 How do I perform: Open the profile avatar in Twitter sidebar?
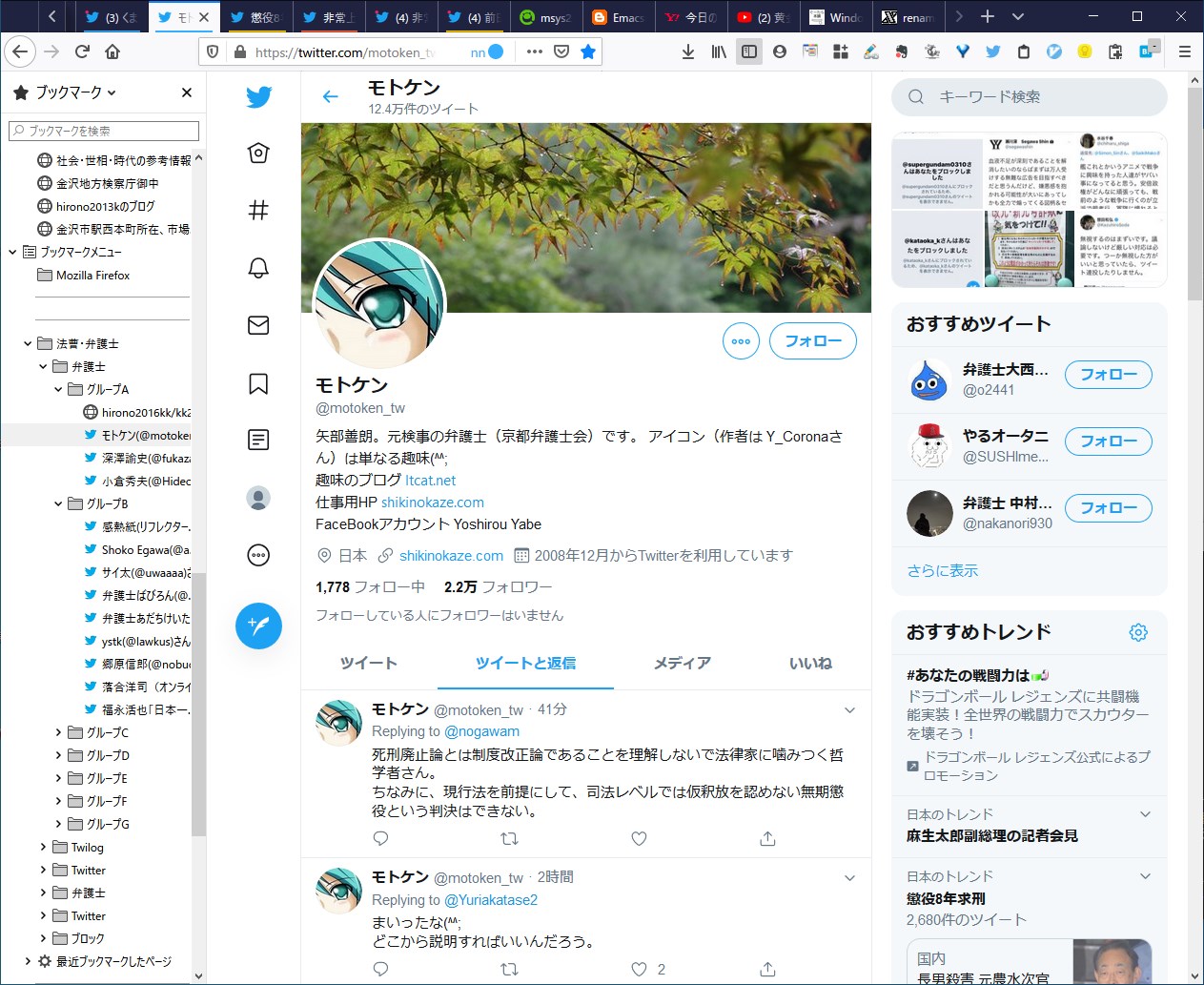click(x=258, y=498)
